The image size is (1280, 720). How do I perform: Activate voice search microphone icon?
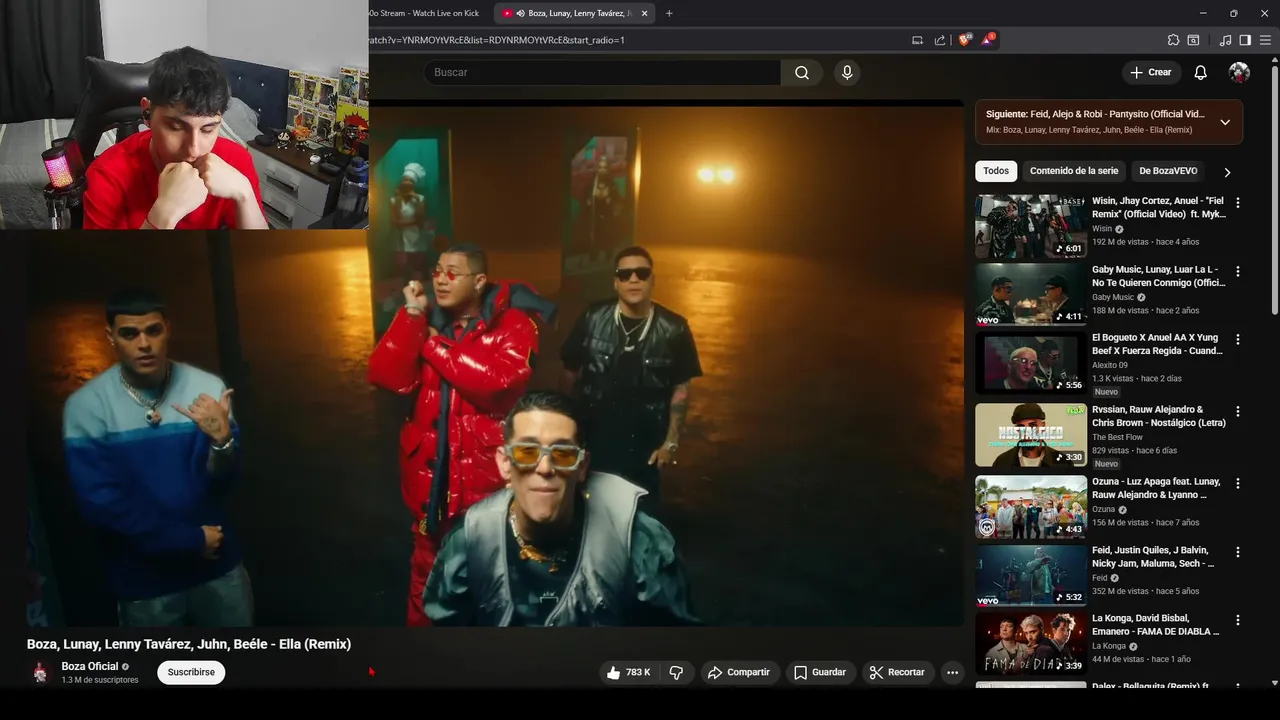[x=847, y=72]
